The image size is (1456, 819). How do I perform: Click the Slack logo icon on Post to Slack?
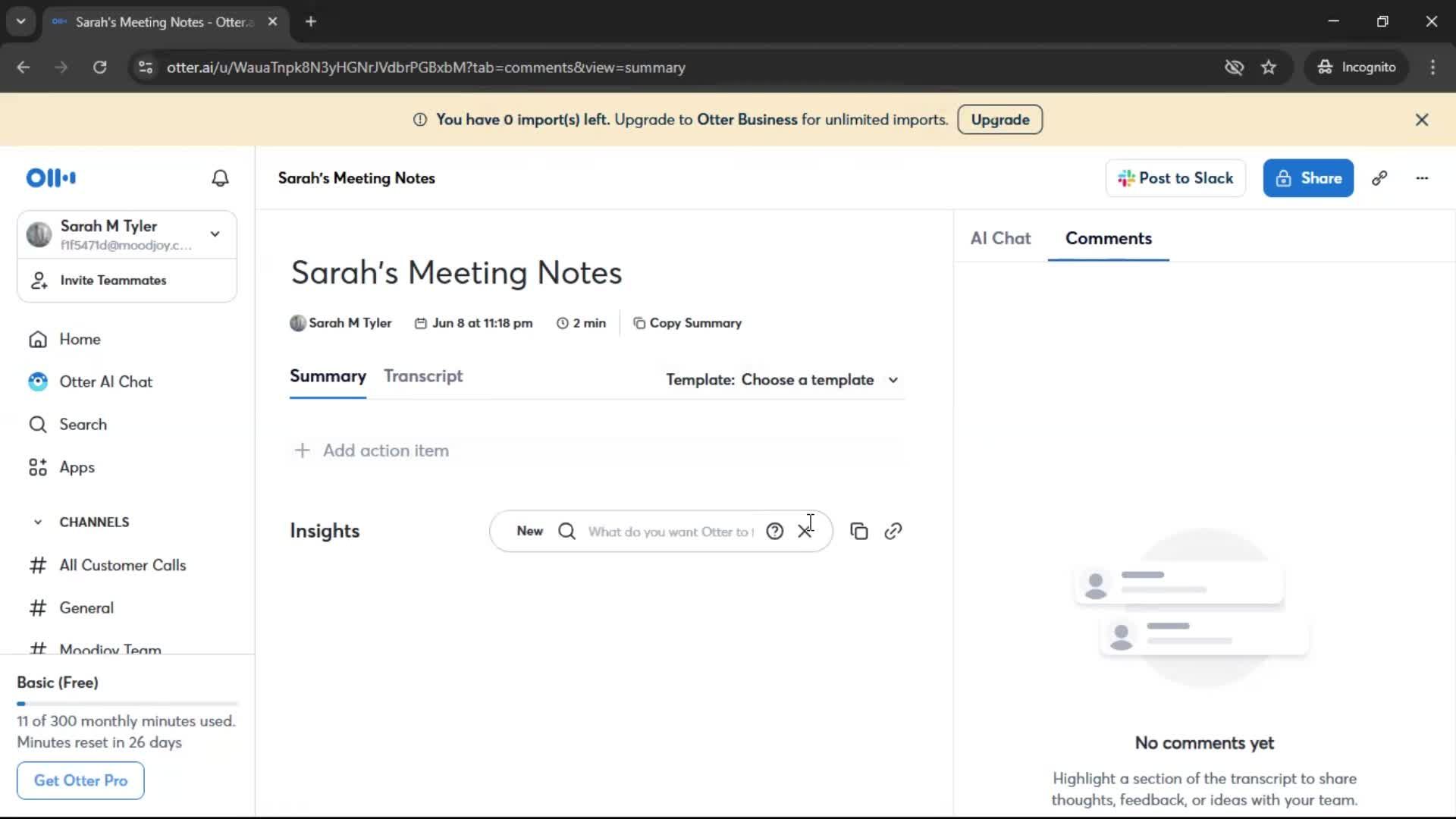1126,178
